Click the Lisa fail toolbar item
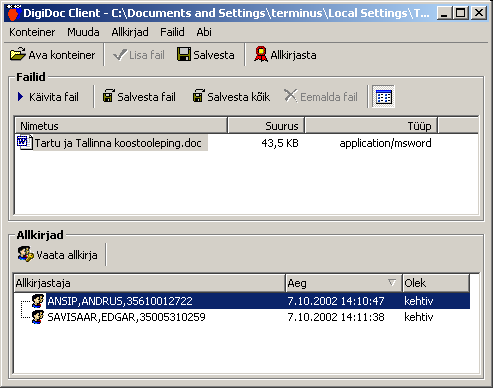The image size is (493, 388). tap(139, 55)
